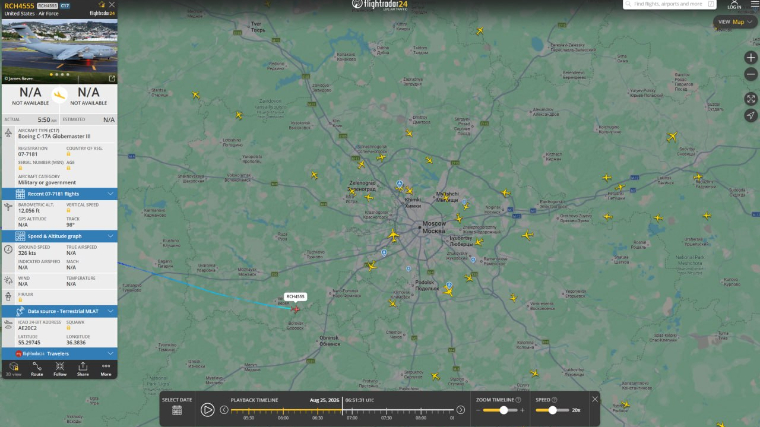Click locked Vertical Speed padlock
The height and width of the screenshot is (427, 760).
coord(68,211)
